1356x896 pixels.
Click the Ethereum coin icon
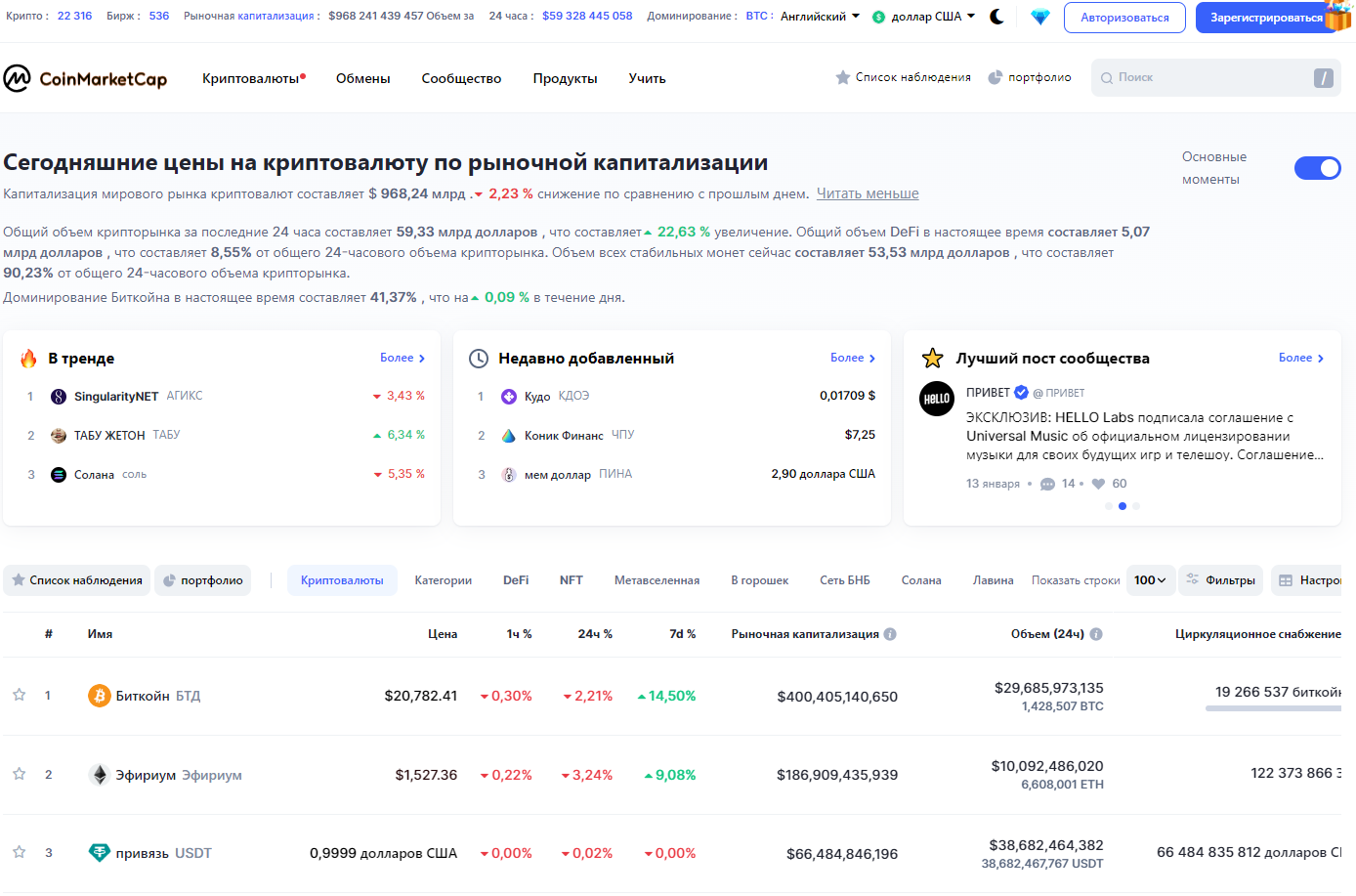tap(99, 775)
